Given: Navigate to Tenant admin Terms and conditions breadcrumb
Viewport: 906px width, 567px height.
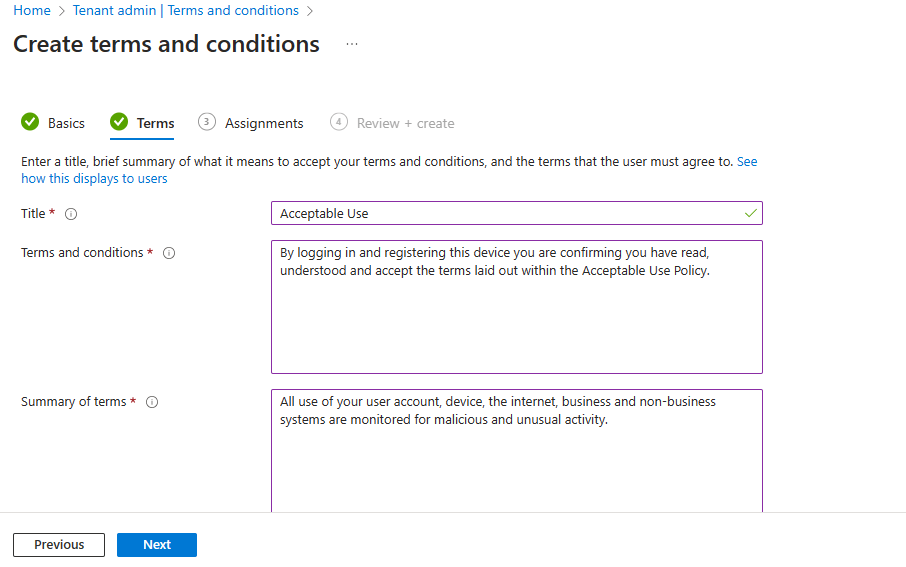Looking at the screenshot, I should tap(186, 11).
